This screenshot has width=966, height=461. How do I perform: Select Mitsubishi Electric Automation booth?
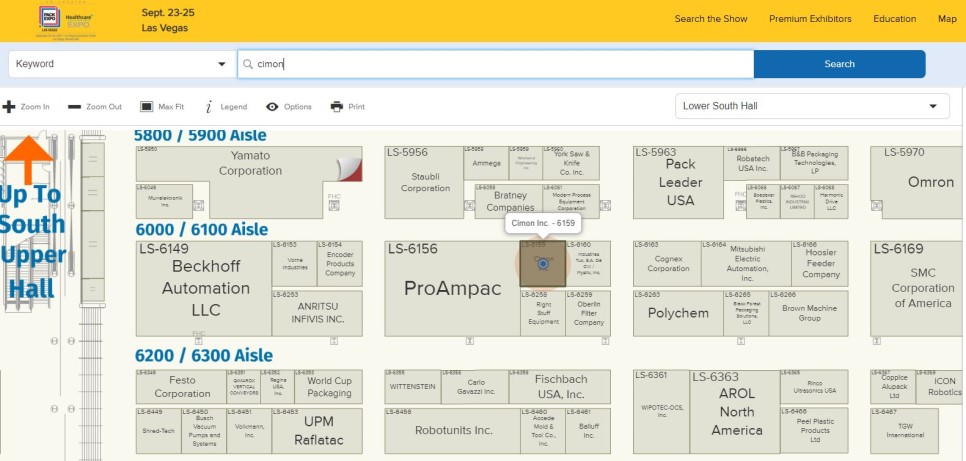tap(746, 264)
